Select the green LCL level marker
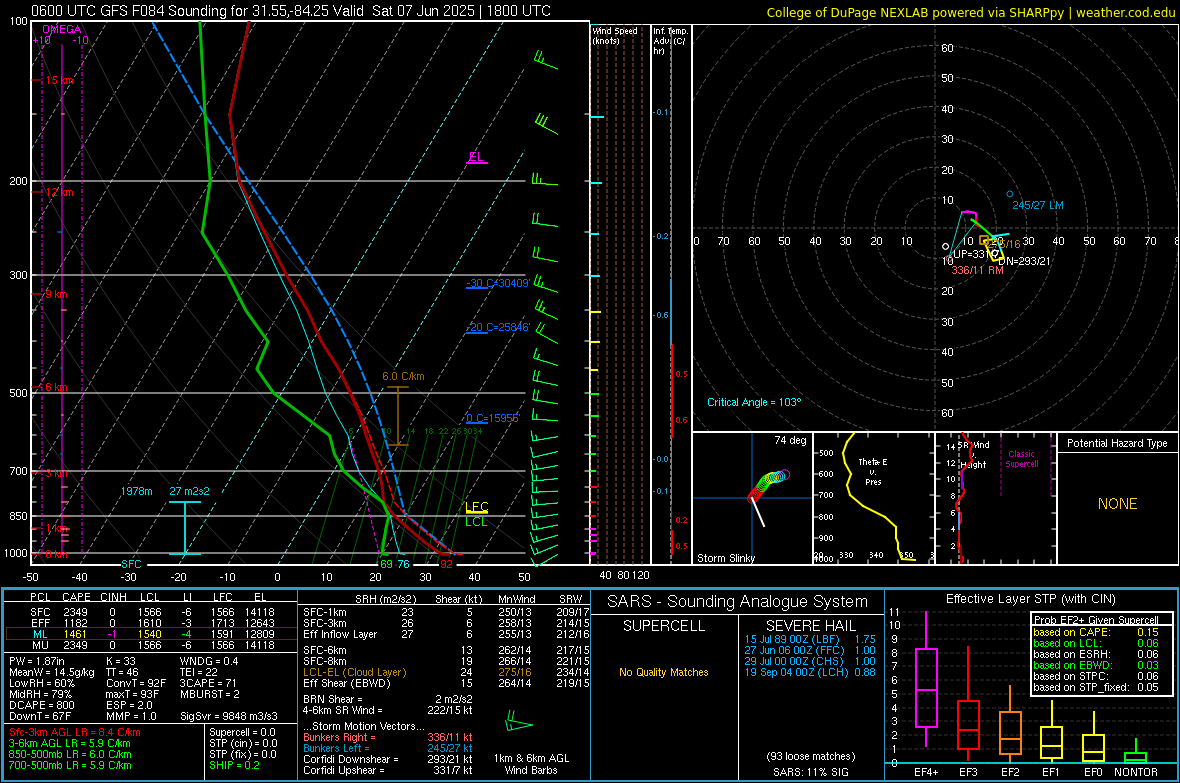Viewport: 1180px width, 783px height. [x=476, y=522]
